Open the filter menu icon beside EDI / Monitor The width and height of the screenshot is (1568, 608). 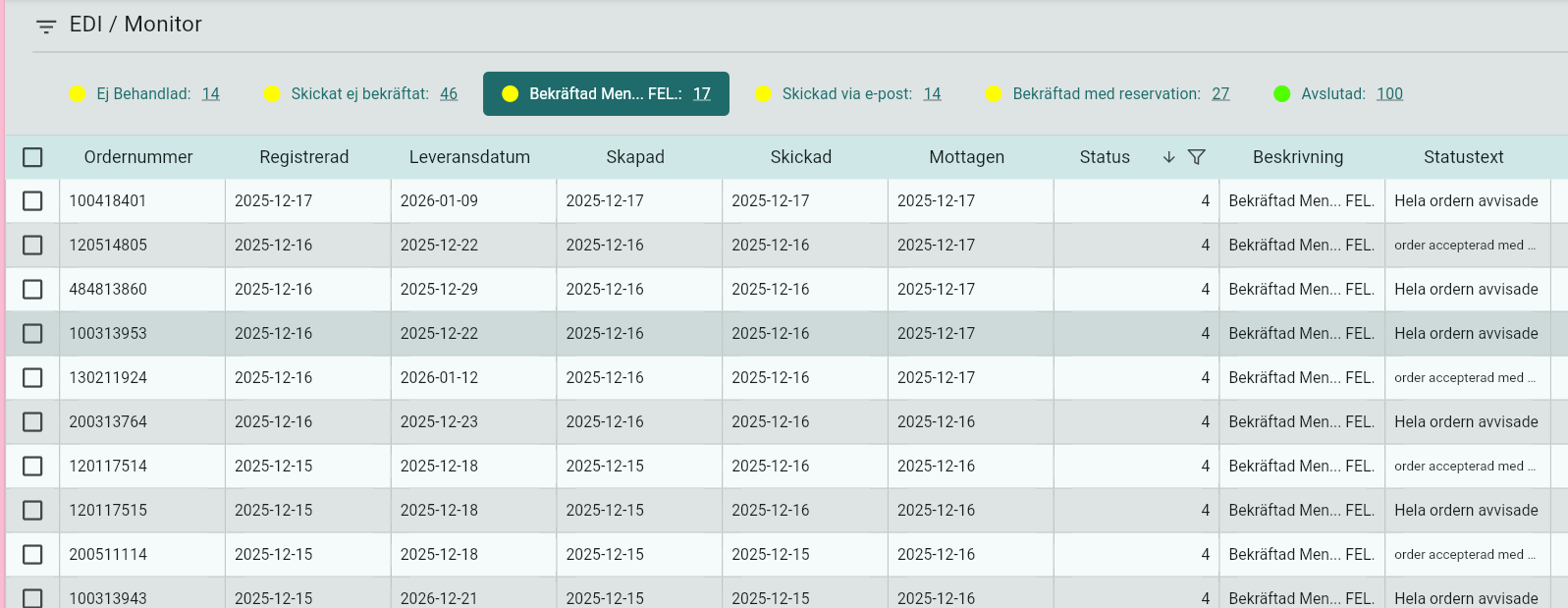46,27
